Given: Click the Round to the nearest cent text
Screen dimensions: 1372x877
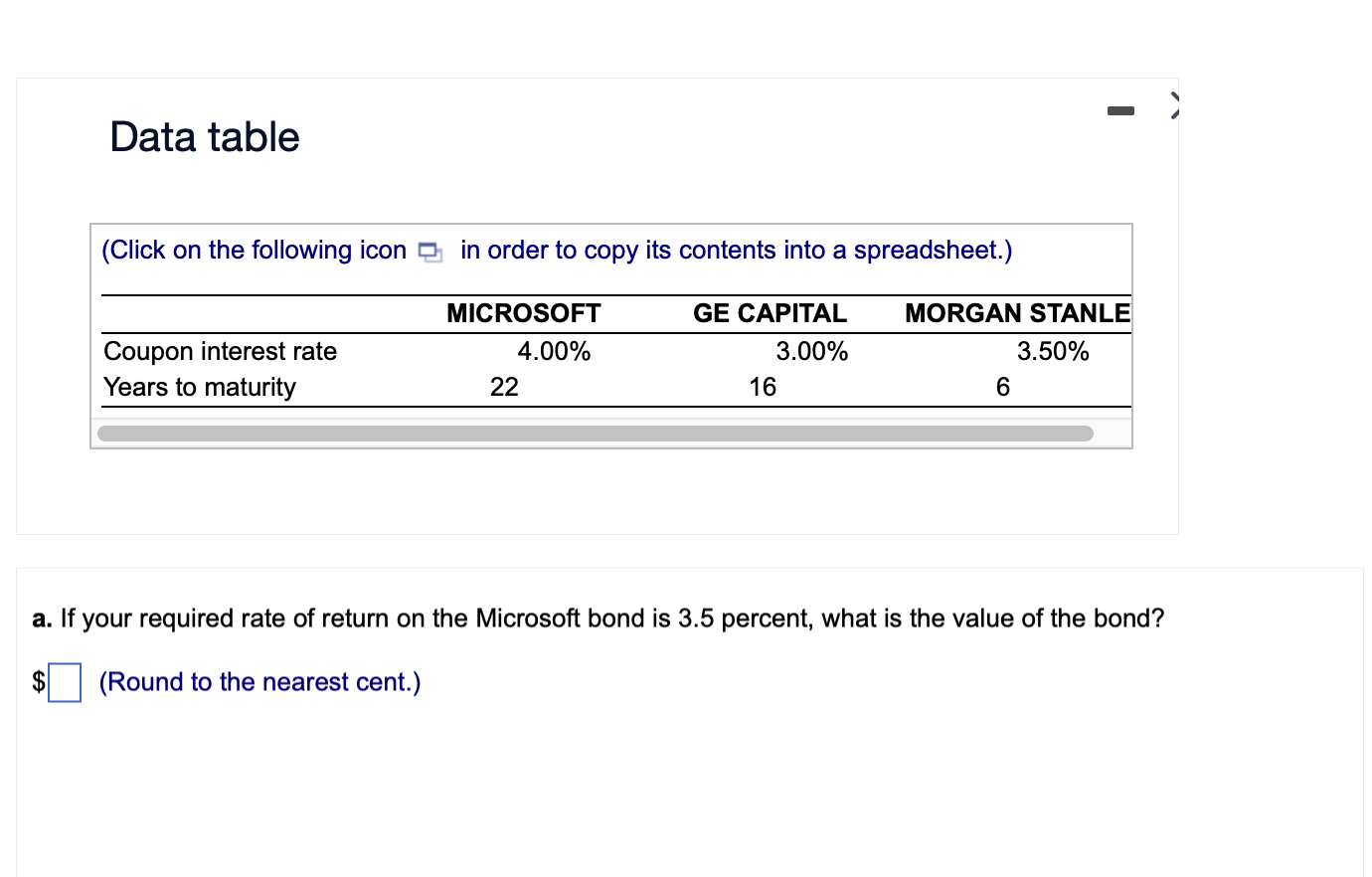Looking at the screenshot, I should (x=258, y=682).
